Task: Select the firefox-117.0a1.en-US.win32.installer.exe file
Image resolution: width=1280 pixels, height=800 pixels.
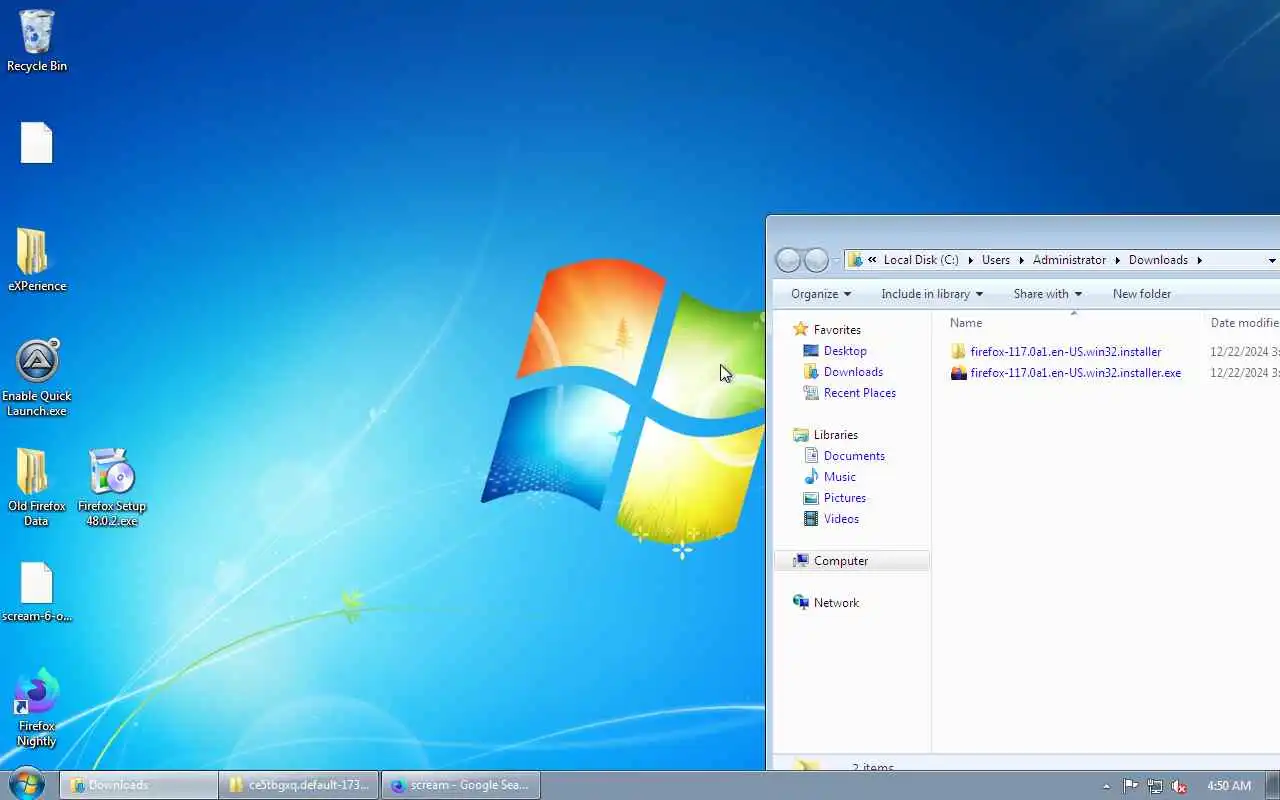Action: click(x=1075, y=373)
